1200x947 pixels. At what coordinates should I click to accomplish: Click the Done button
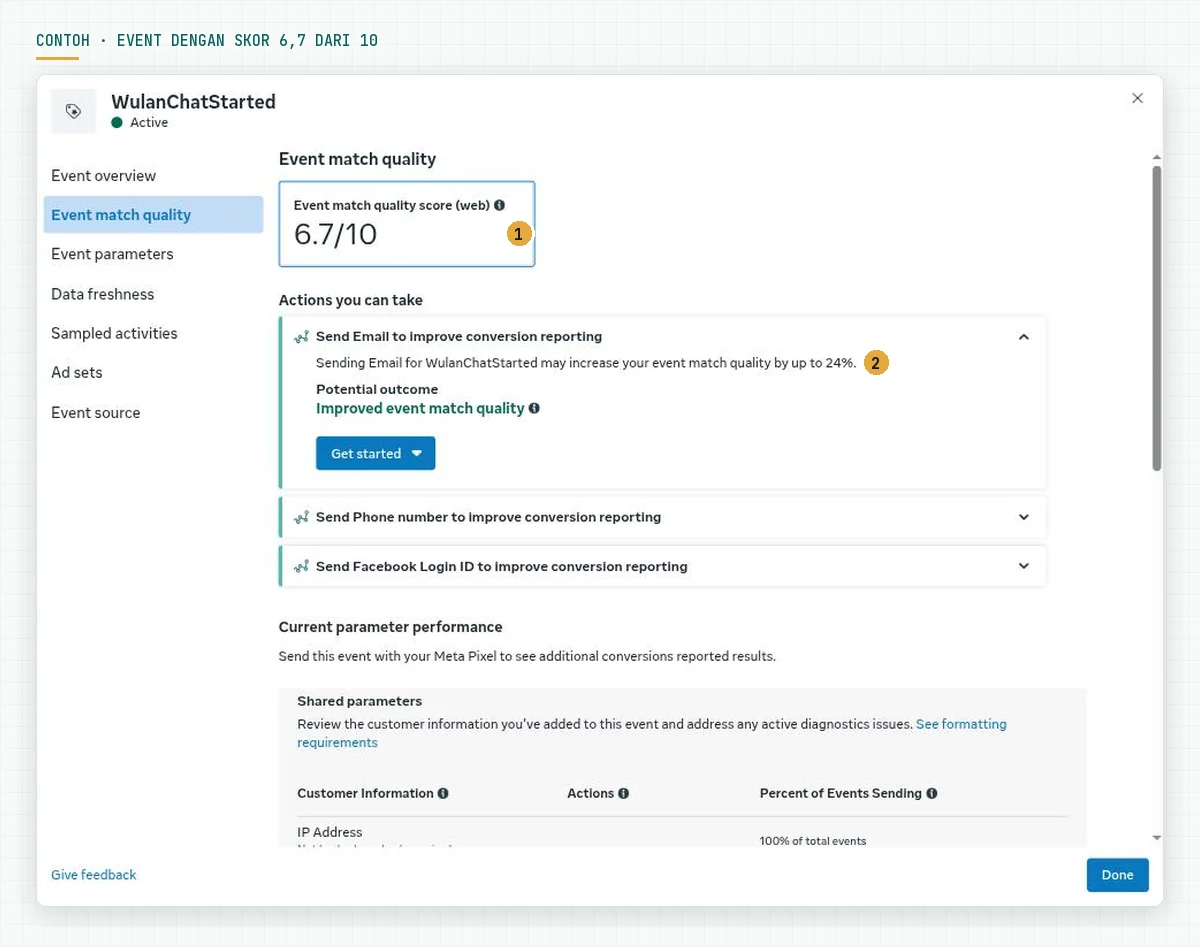1117,875
